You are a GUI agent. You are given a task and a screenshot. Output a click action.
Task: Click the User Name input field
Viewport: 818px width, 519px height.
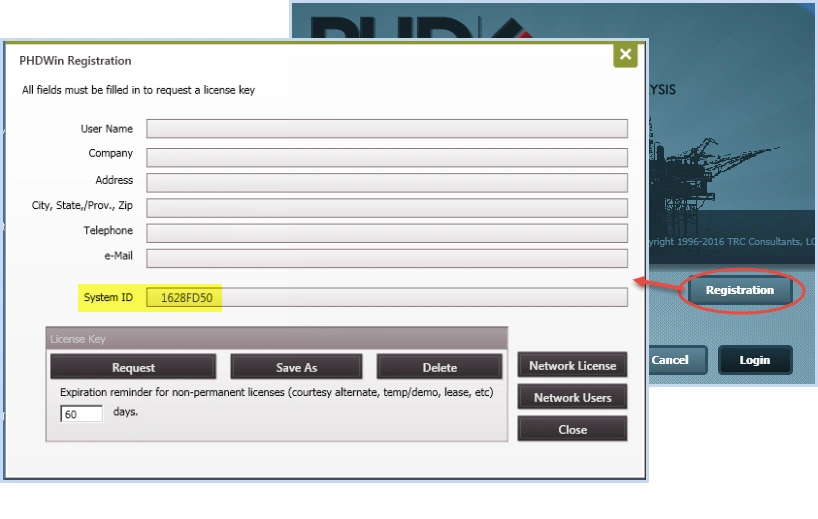[386, 129]
